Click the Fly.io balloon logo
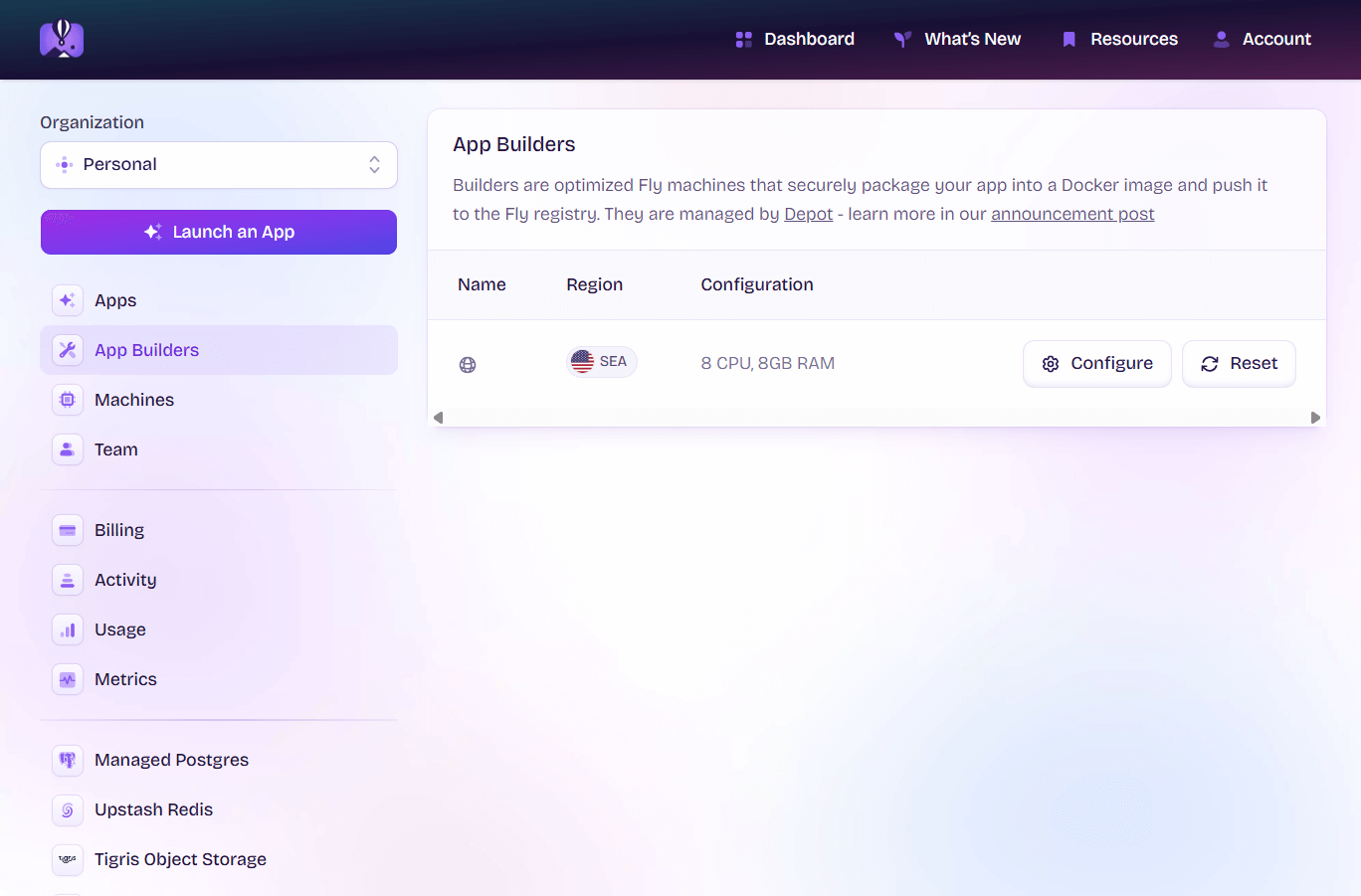Viewport: 1361px width, 896px height. (62, 39)
